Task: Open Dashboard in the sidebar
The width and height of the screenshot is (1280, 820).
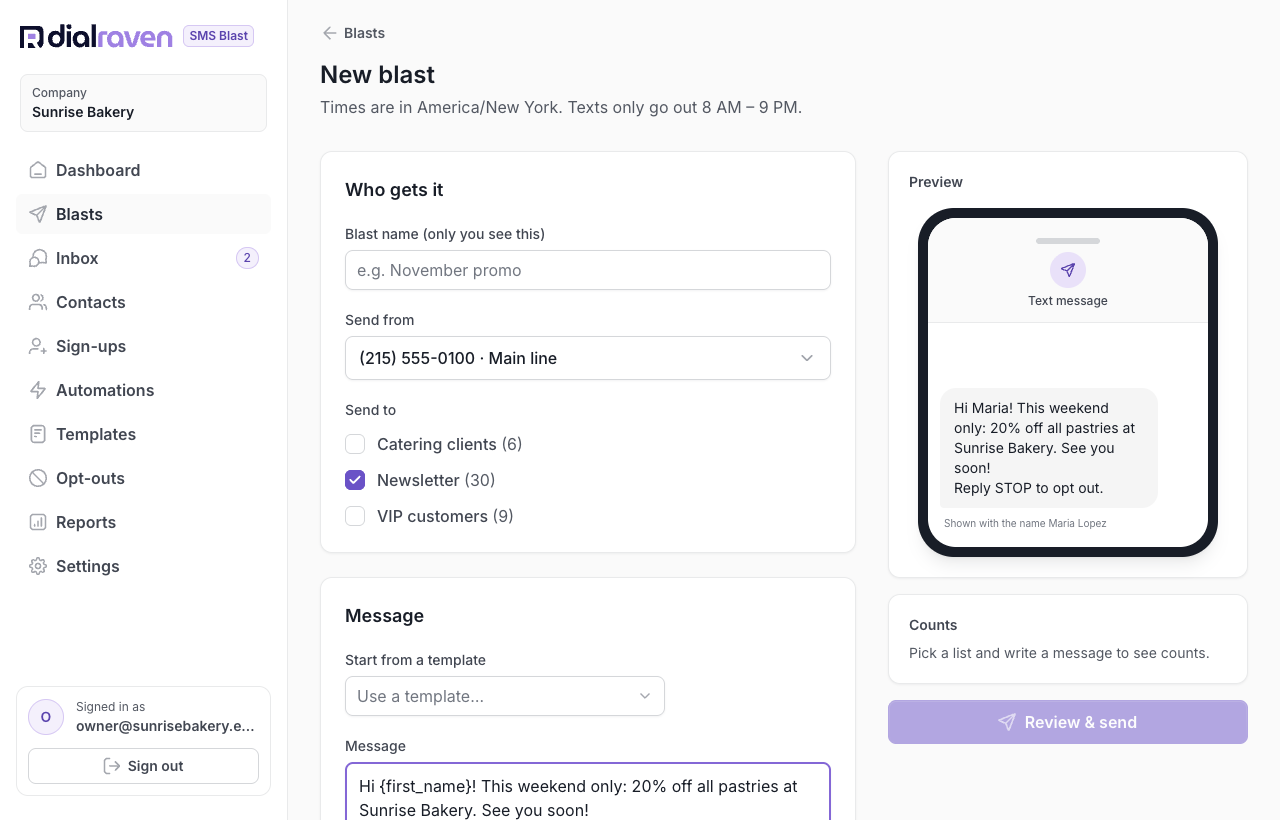Action: click(143, 170)
